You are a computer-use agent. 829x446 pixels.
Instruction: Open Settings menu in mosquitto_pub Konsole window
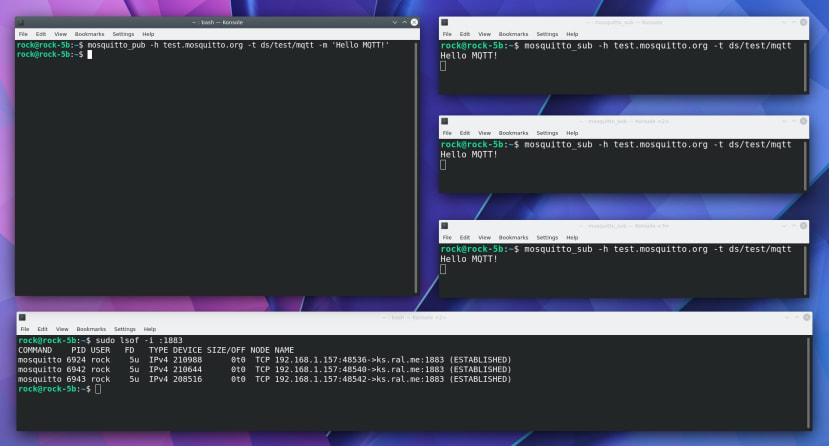pos(123,34)
